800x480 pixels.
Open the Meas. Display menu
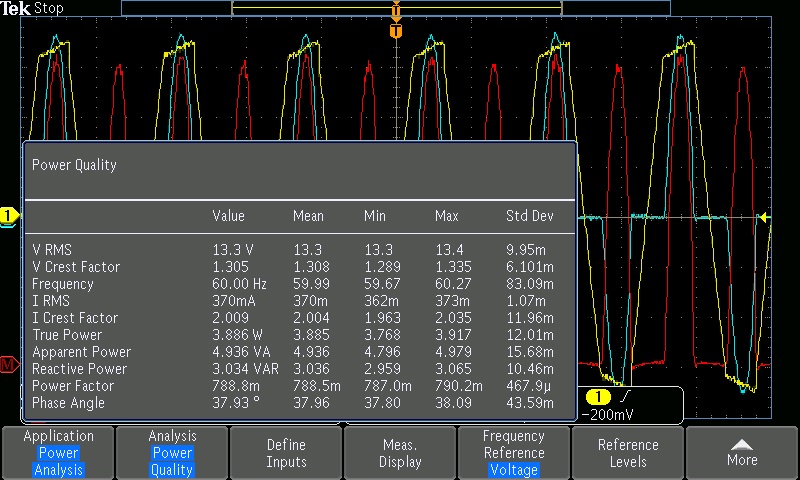click(400, 453)
